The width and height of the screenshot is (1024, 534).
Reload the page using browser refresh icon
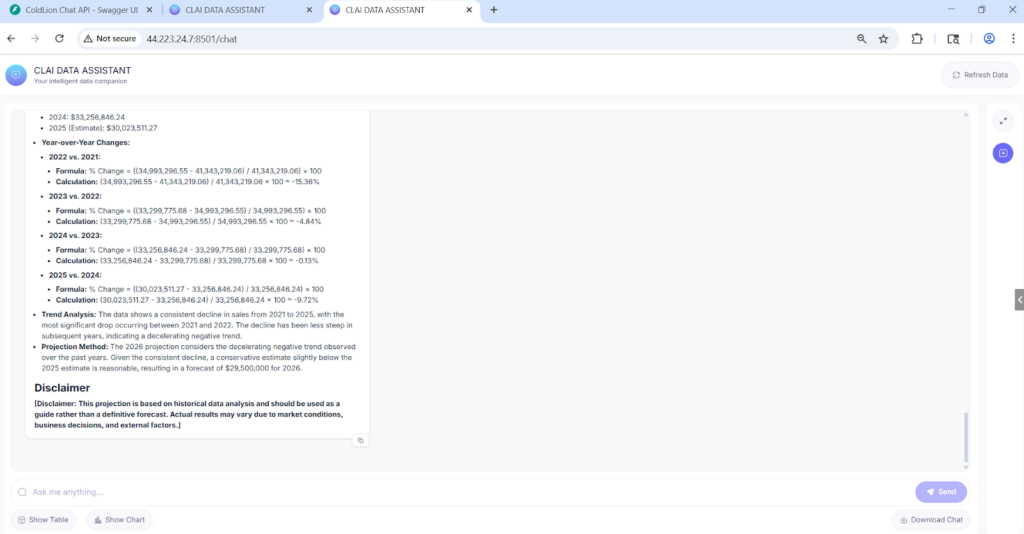pos(59,39)
